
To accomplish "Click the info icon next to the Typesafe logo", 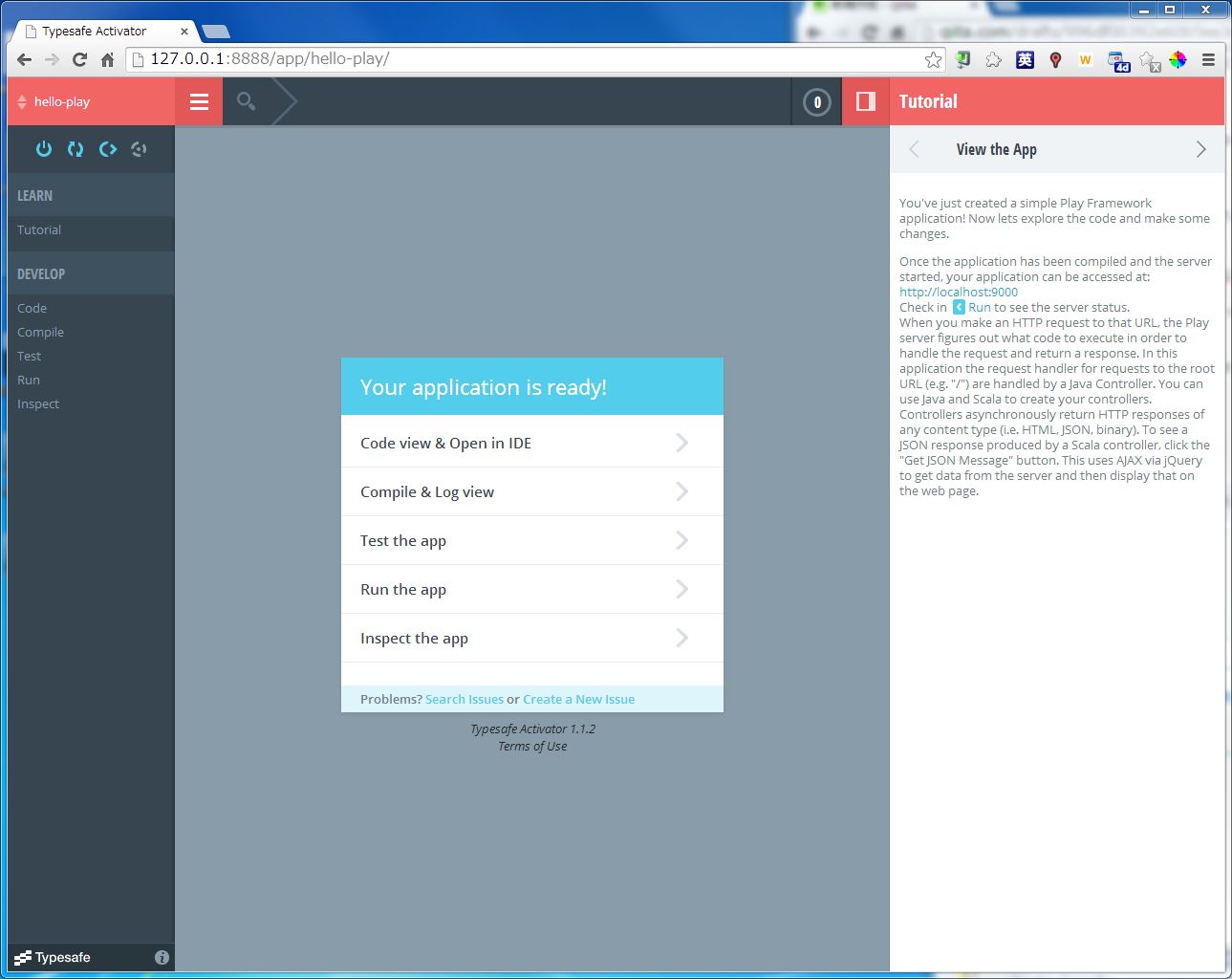I will tap(162, 957).
